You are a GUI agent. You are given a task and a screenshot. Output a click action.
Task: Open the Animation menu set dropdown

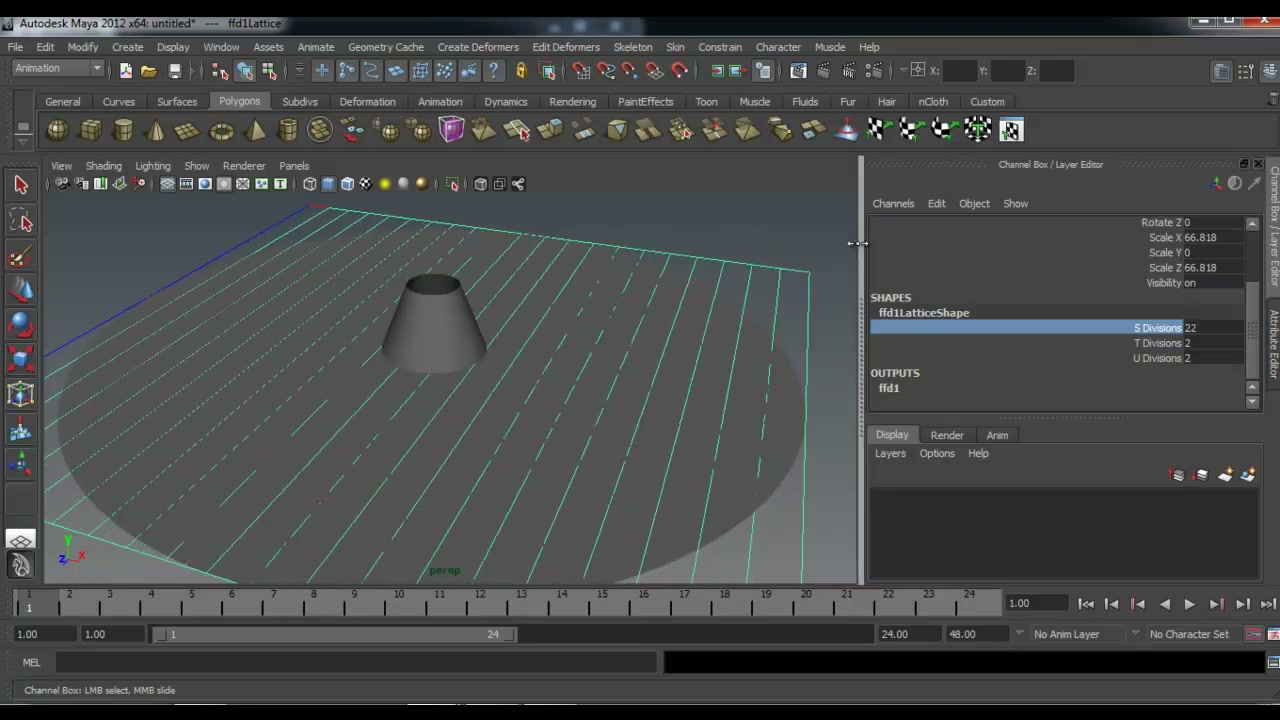[58, 68]
